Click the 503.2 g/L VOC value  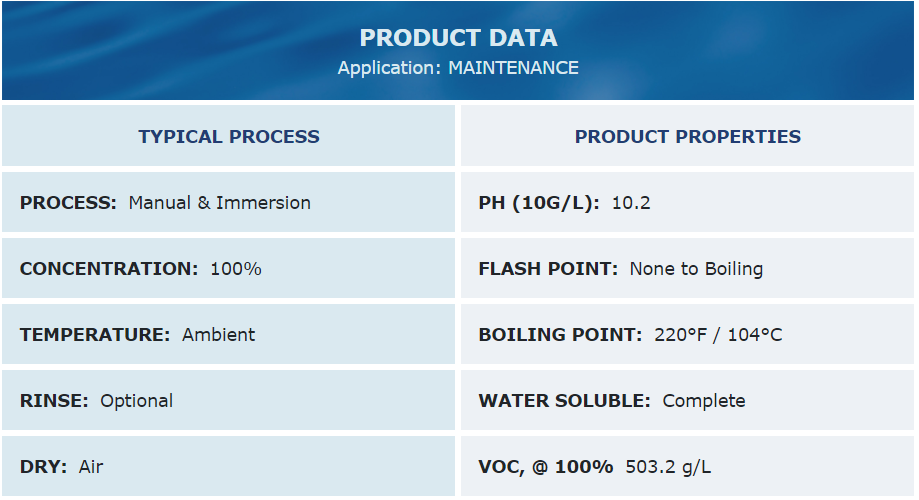(x=668, y=467)
